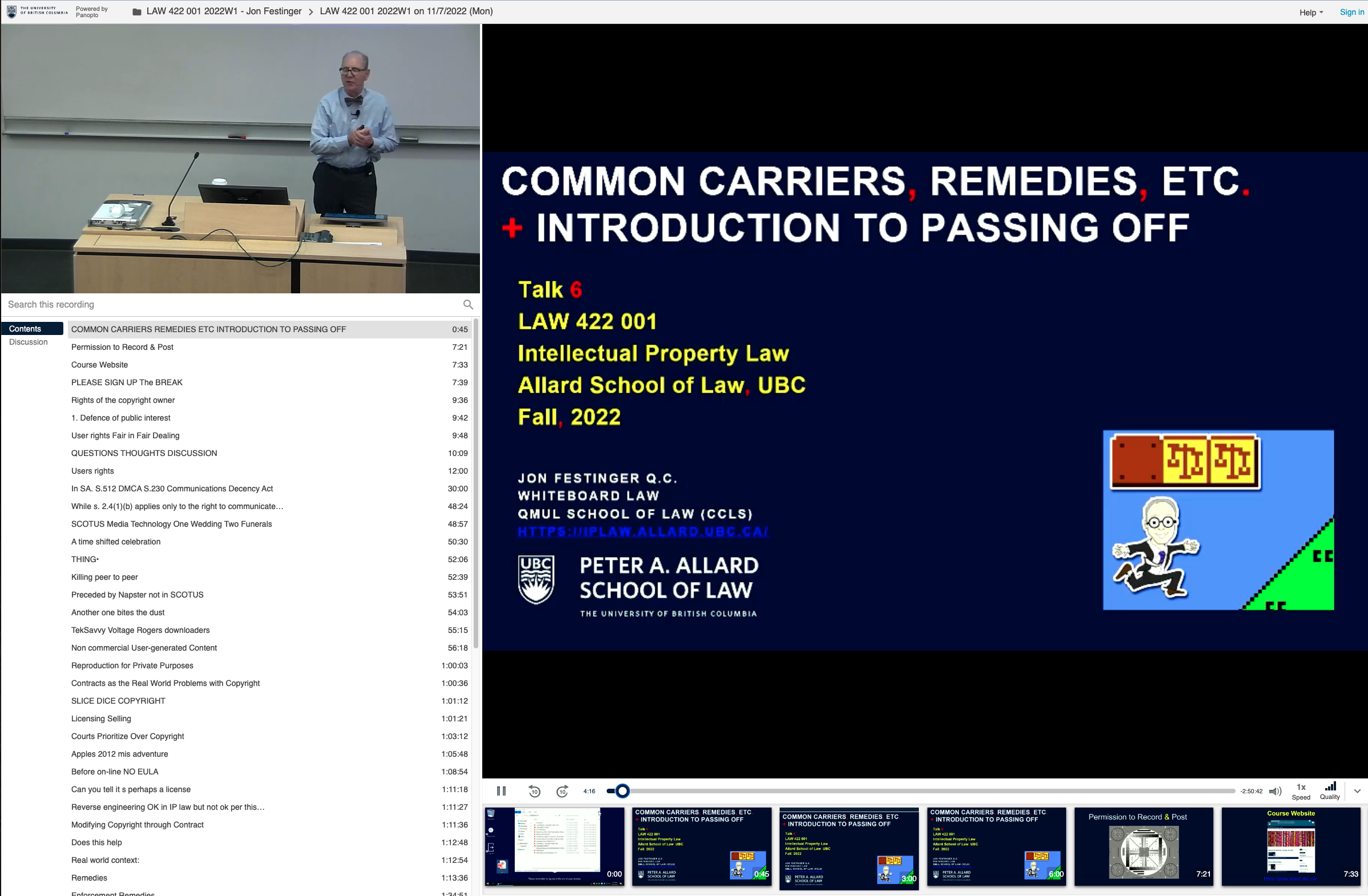This screenshot has height=896, width=1368.
Task: Open the Remedies entry at 1:13:36
Action: 269,878
